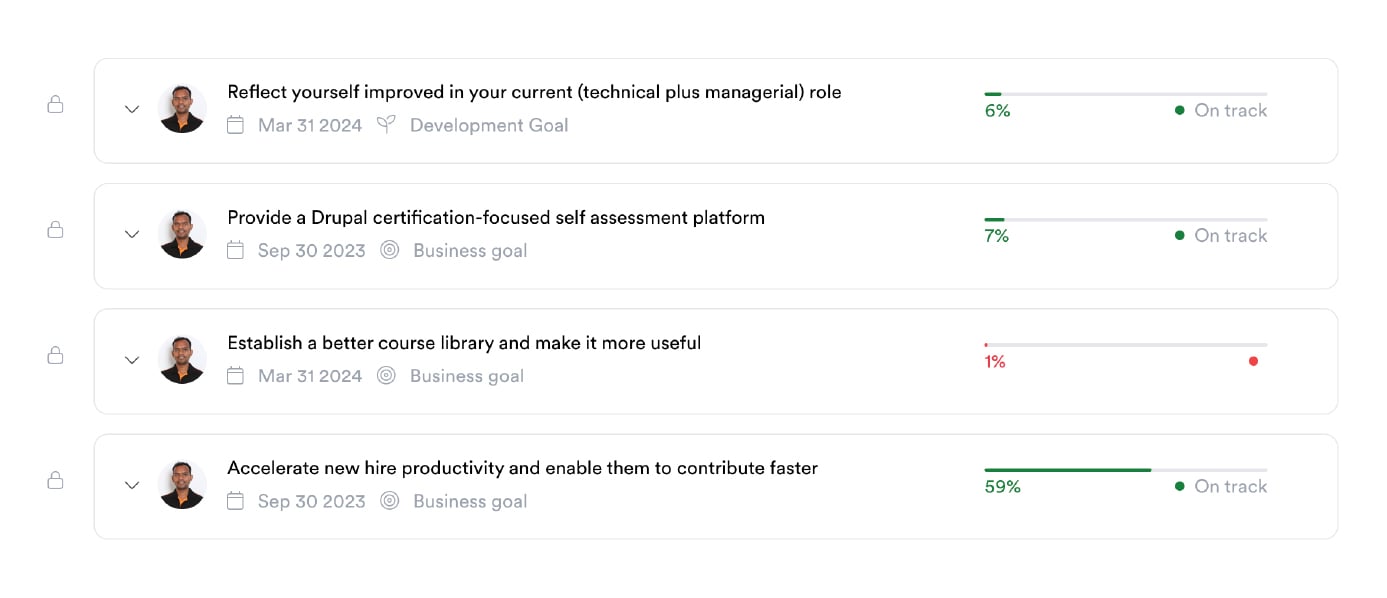Screen dimensions: 1387x598
Task: Click calendar icon next to Mar 31 2024, first goal
Action: point(235,125)
